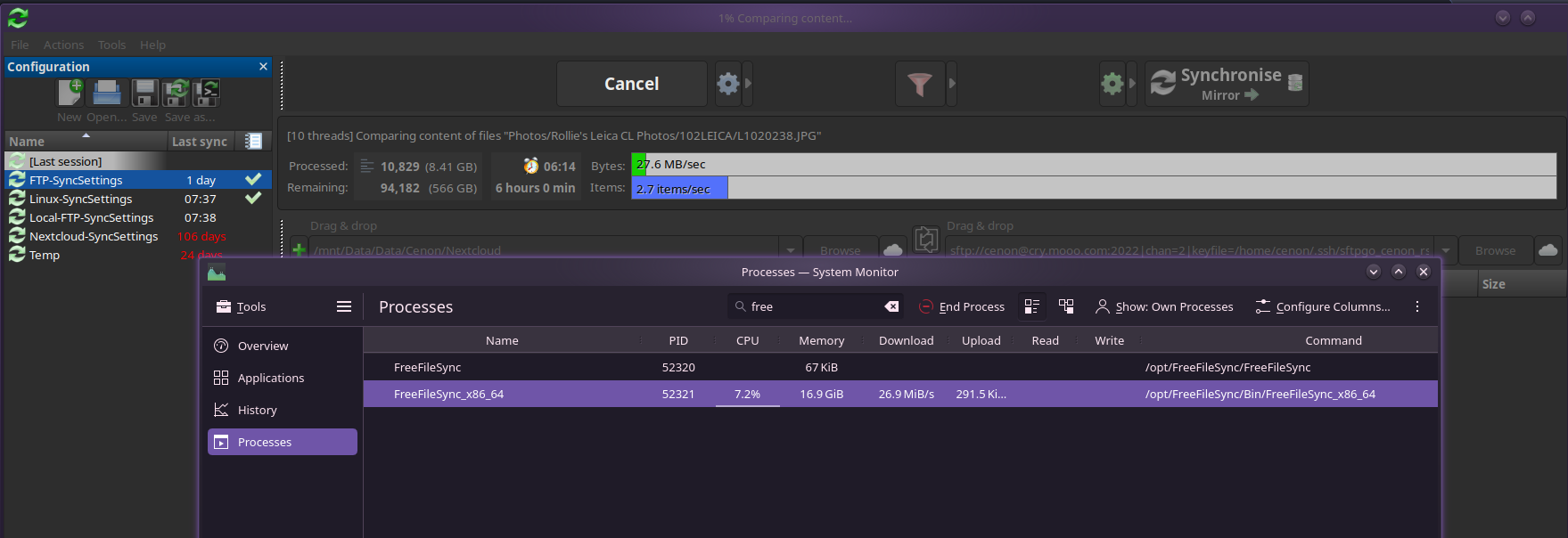
Task: Select the FTP-SyncSettings configuration
Action: click(x=138, y=180)
